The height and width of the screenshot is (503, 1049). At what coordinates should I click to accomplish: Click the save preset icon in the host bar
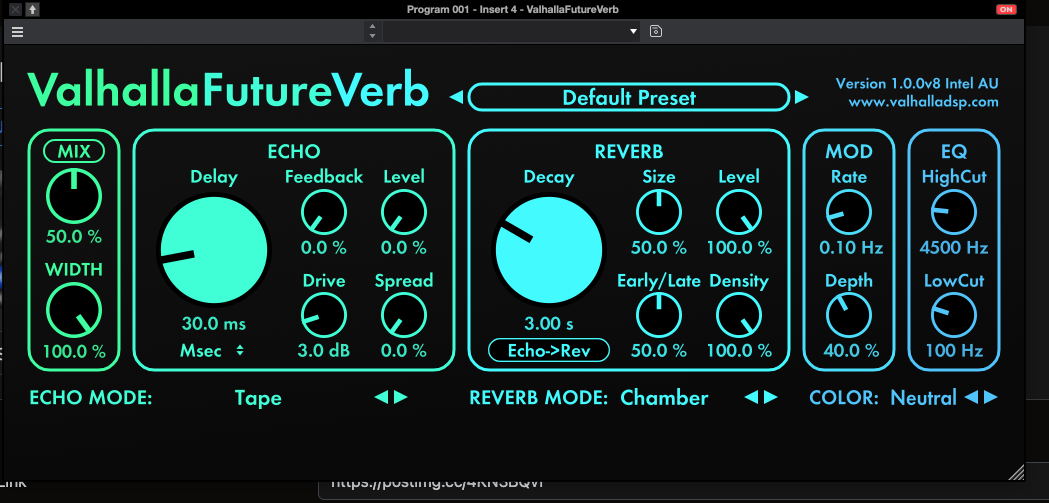click(656, 31)
